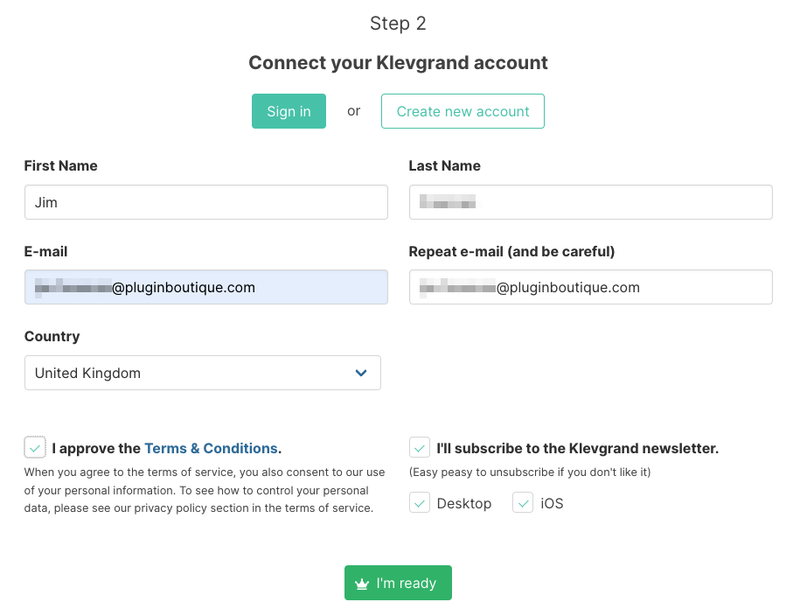The height and width of the screenshot is (616, 800).
Task: Submit with the I'm ready button
Action: click(x=398, y=583)
